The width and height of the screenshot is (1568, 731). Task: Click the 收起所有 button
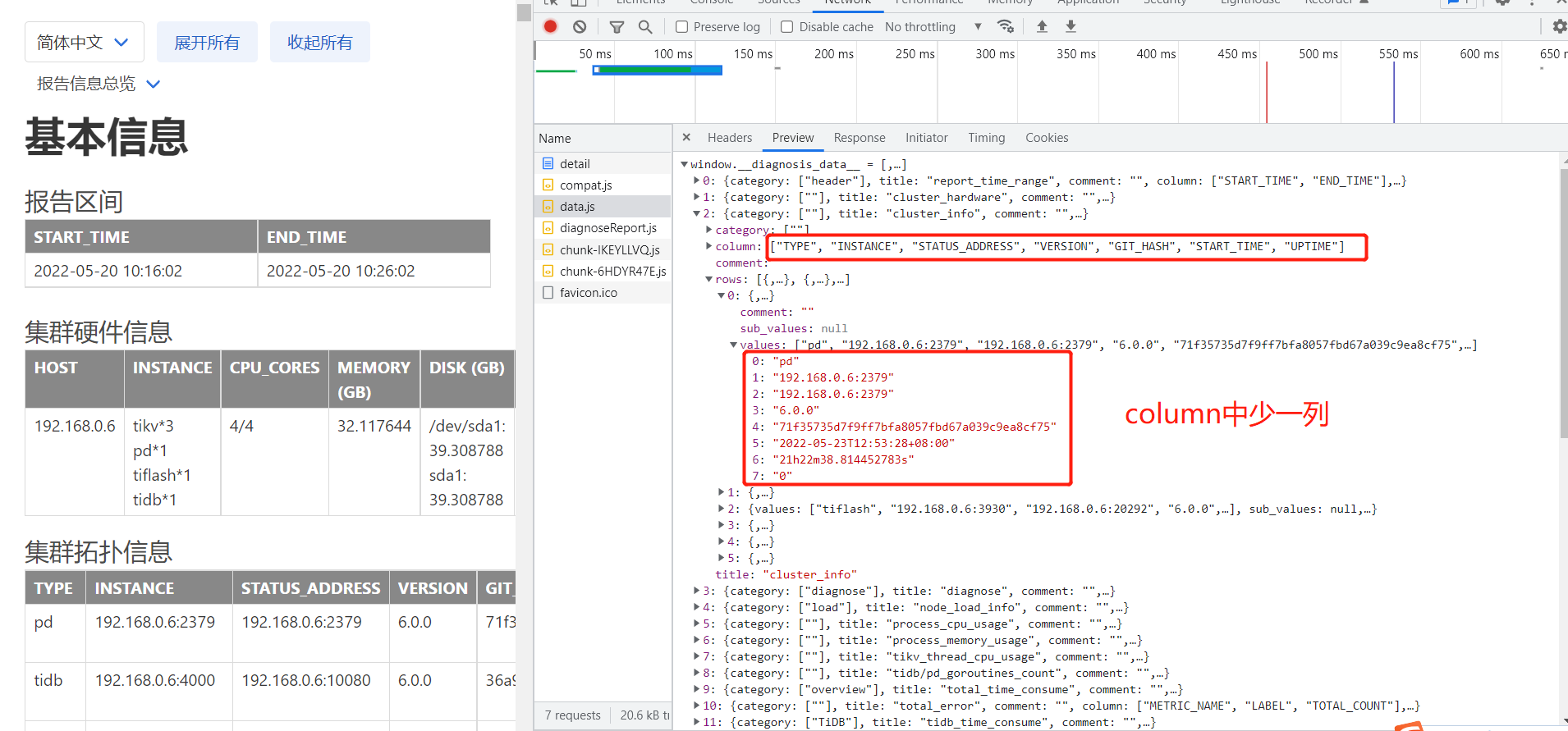pos(320,42)
